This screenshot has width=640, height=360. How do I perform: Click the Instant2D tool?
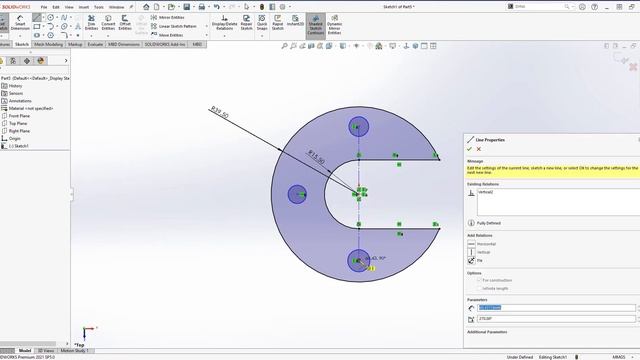pos(295,21)
